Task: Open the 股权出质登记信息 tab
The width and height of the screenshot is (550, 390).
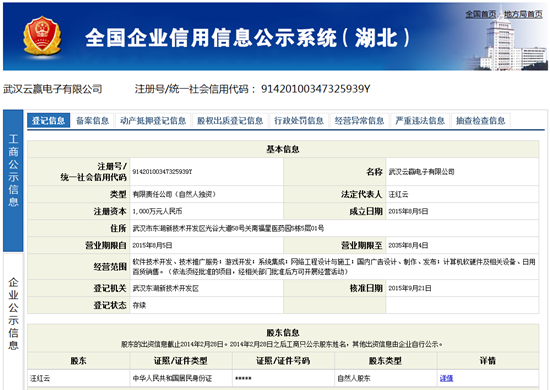Action: (230, 121)
